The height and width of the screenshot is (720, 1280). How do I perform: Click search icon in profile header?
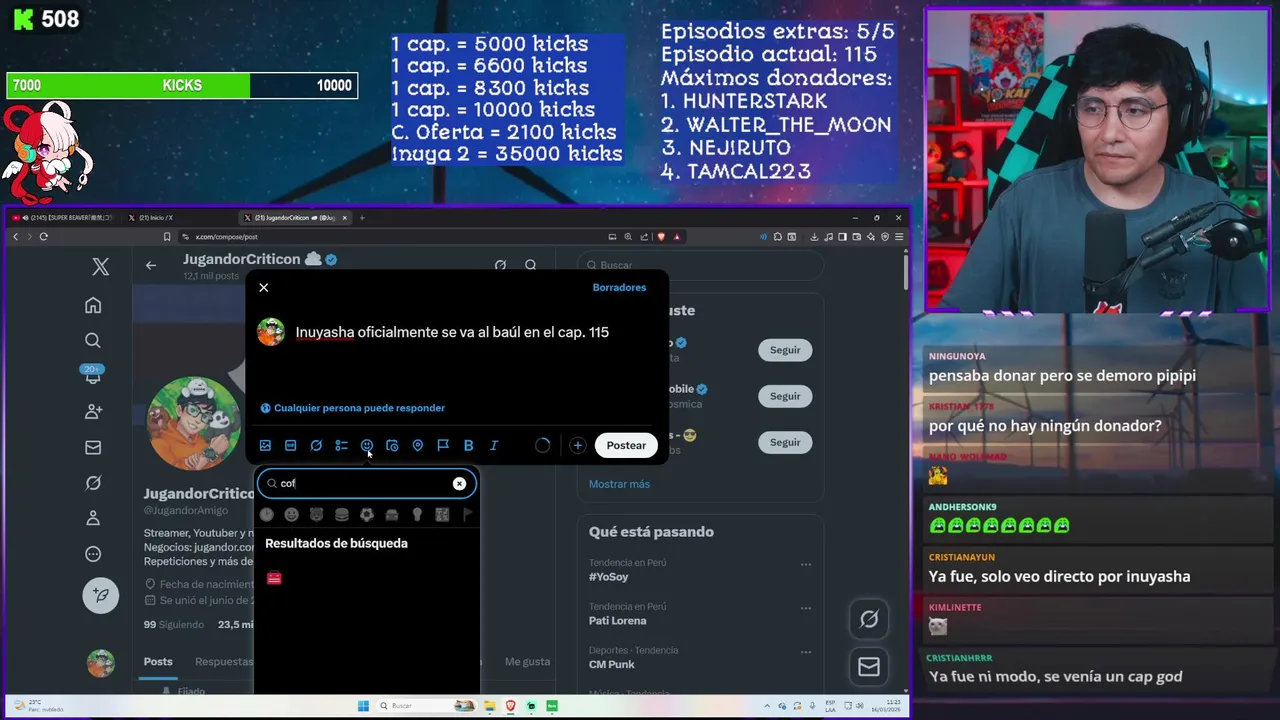tap(531, 265)
